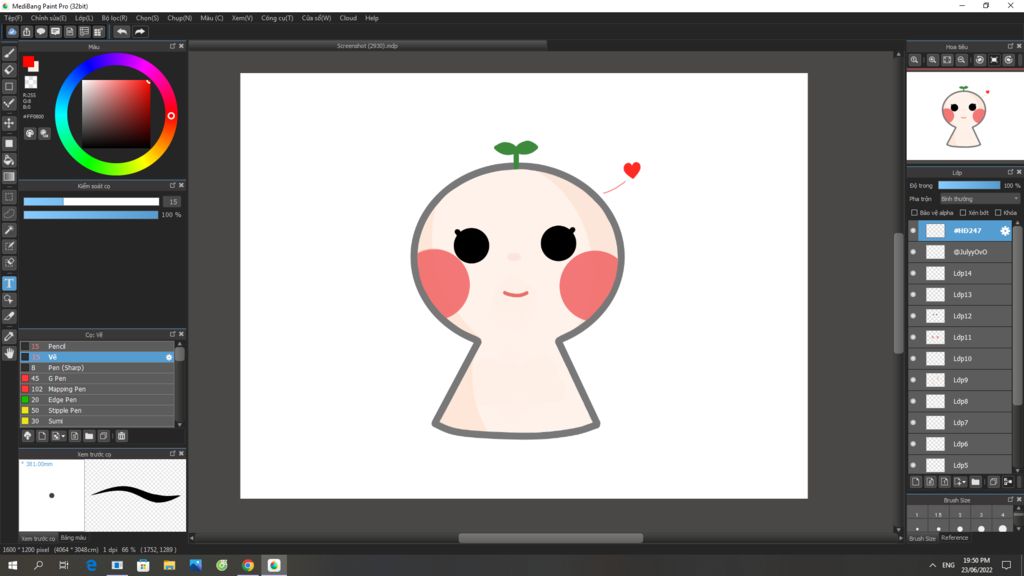1024x576 pixels.
Task: Switch to the Reference tab
Action: pos(954,538)
